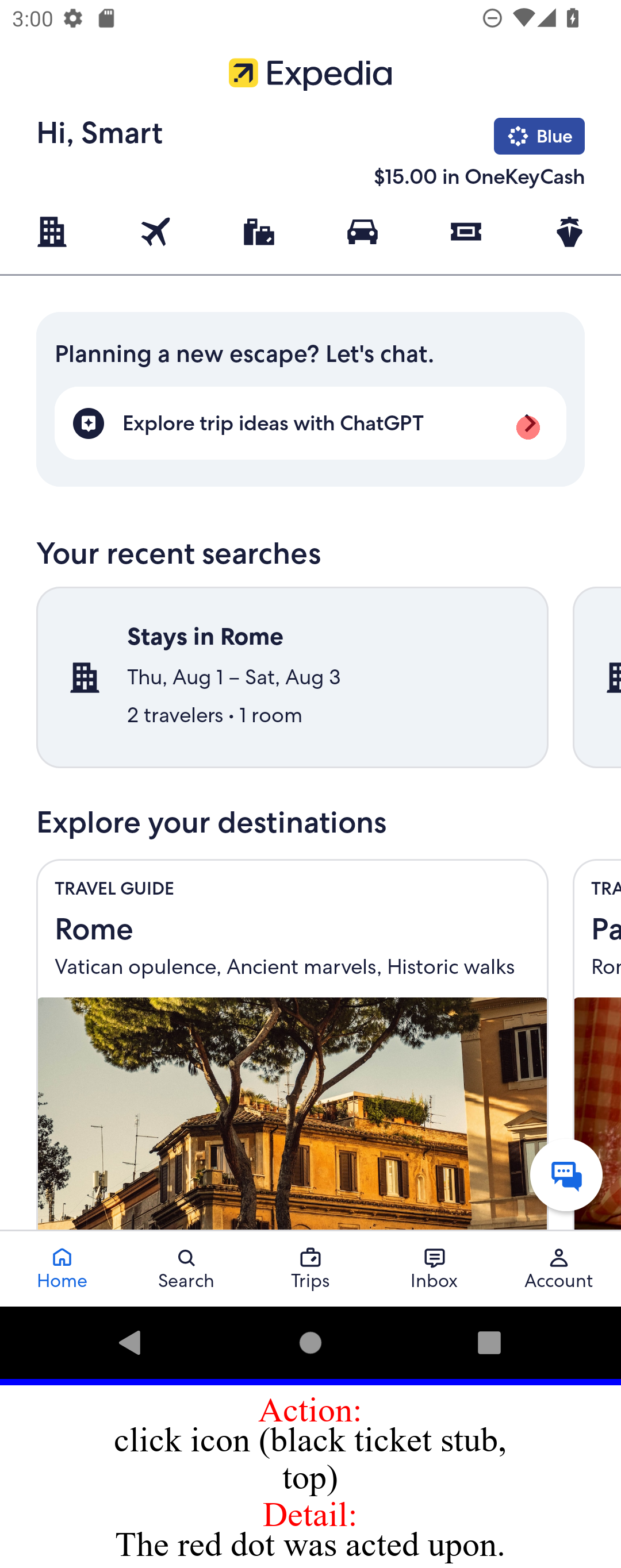
Task: Tap the Stays building icon
Action: tap(52, 232)
